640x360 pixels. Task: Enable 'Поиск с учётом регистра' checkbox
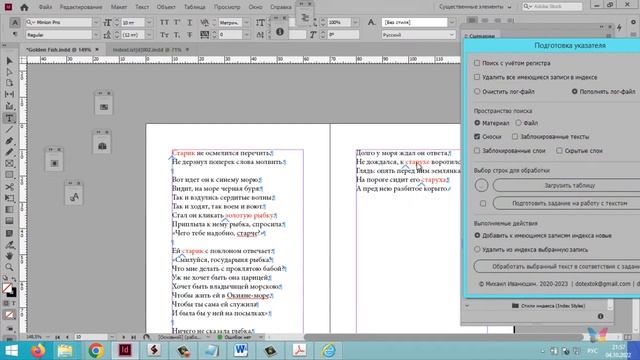click(477, 63)
